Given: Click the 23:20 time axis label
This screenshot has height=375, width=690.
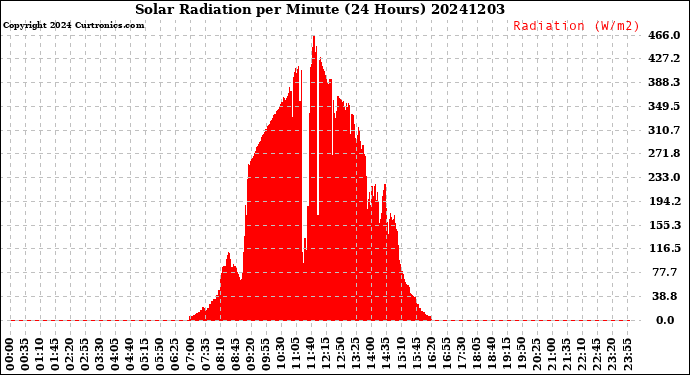Looking at the screenshot, I should tap(612, 354).
